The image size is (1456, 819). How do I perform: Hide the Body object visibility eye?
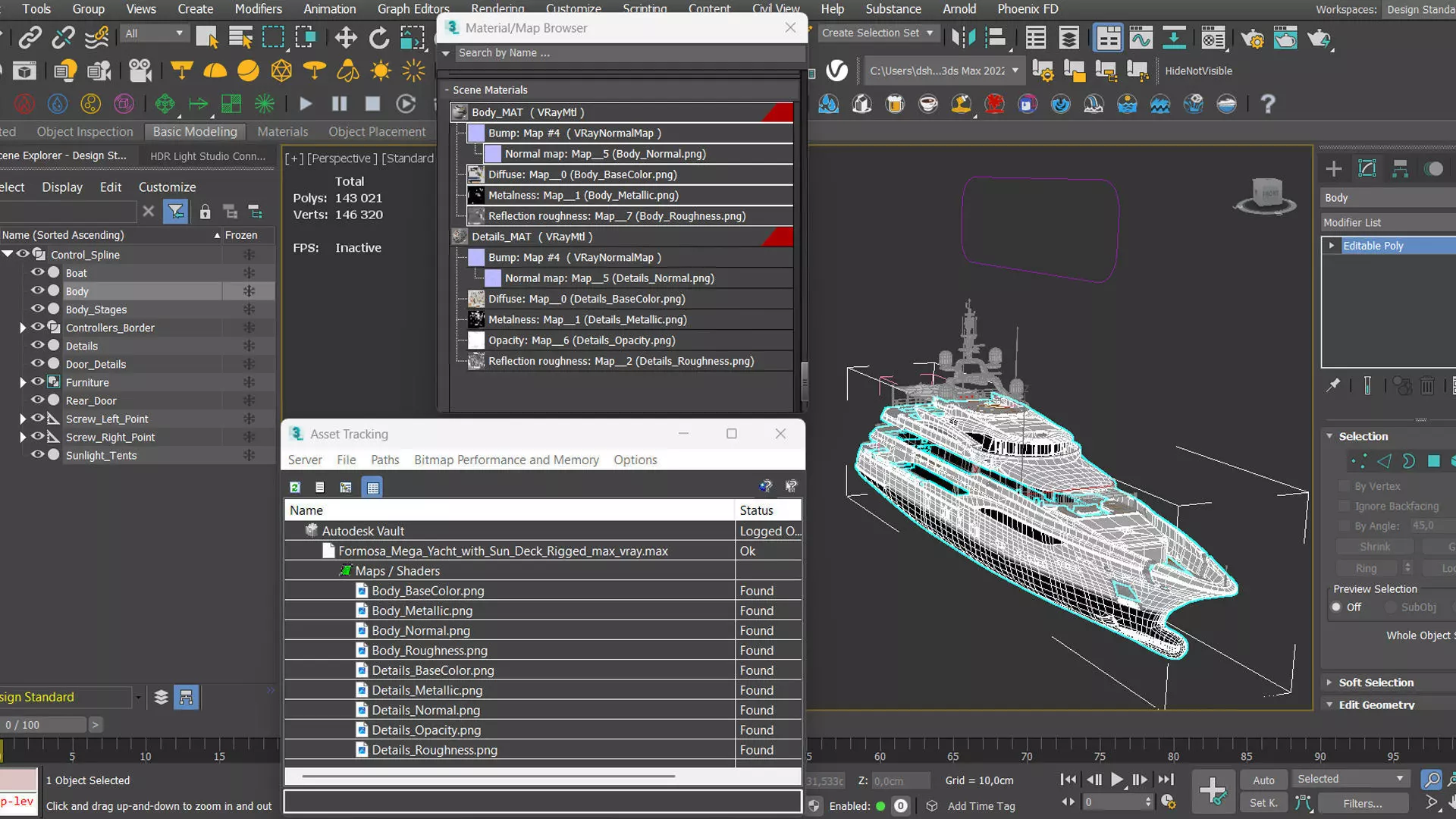click(36, 290)
